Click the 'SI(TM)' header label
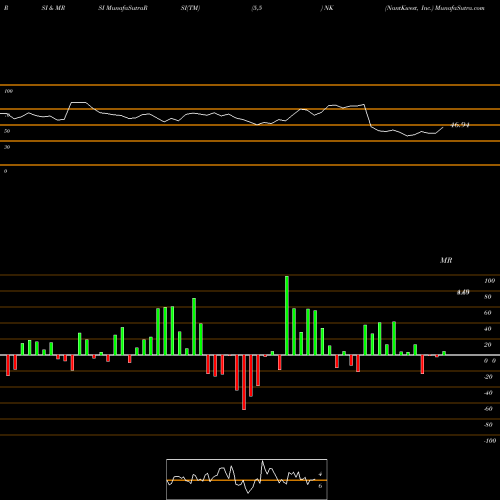This screenshot has height=500, width=500. click(190, 8)
